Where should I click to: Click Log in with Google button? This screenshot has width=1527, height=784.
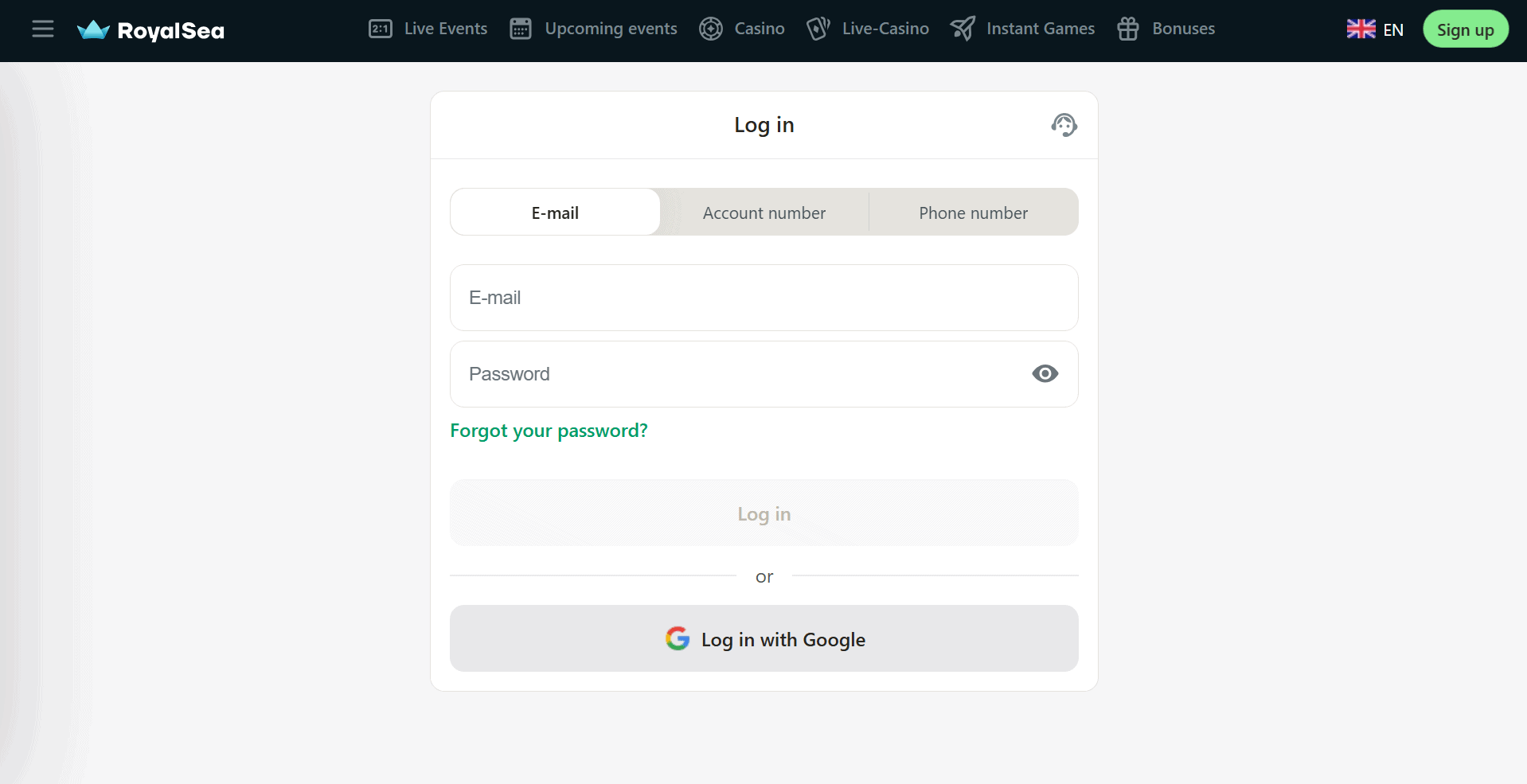[x=764, y=638]
